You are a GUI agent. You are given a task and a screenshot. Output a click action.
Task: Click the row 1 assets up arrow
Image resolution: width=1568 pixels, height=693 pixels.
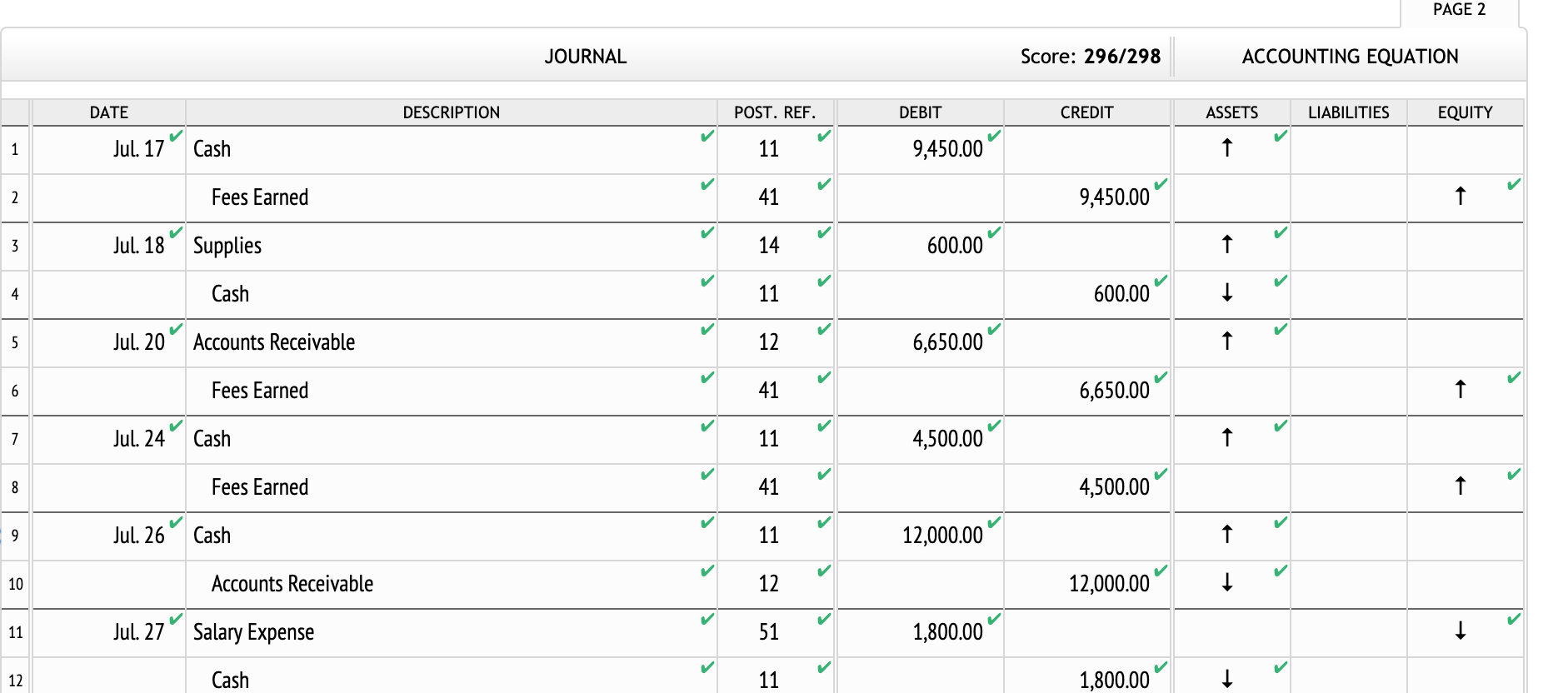coord(1226,148)
